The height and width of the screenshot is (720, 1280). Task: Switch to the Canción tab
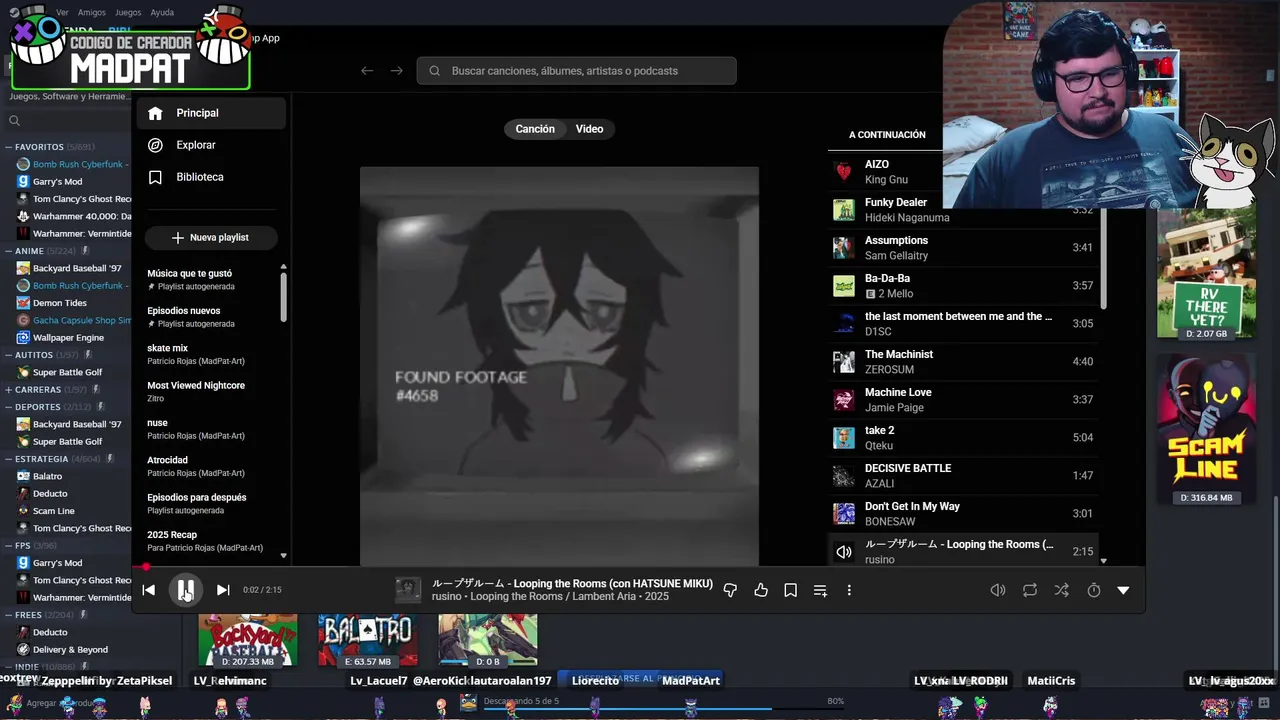pyautogui.click(x=535, y=129)
